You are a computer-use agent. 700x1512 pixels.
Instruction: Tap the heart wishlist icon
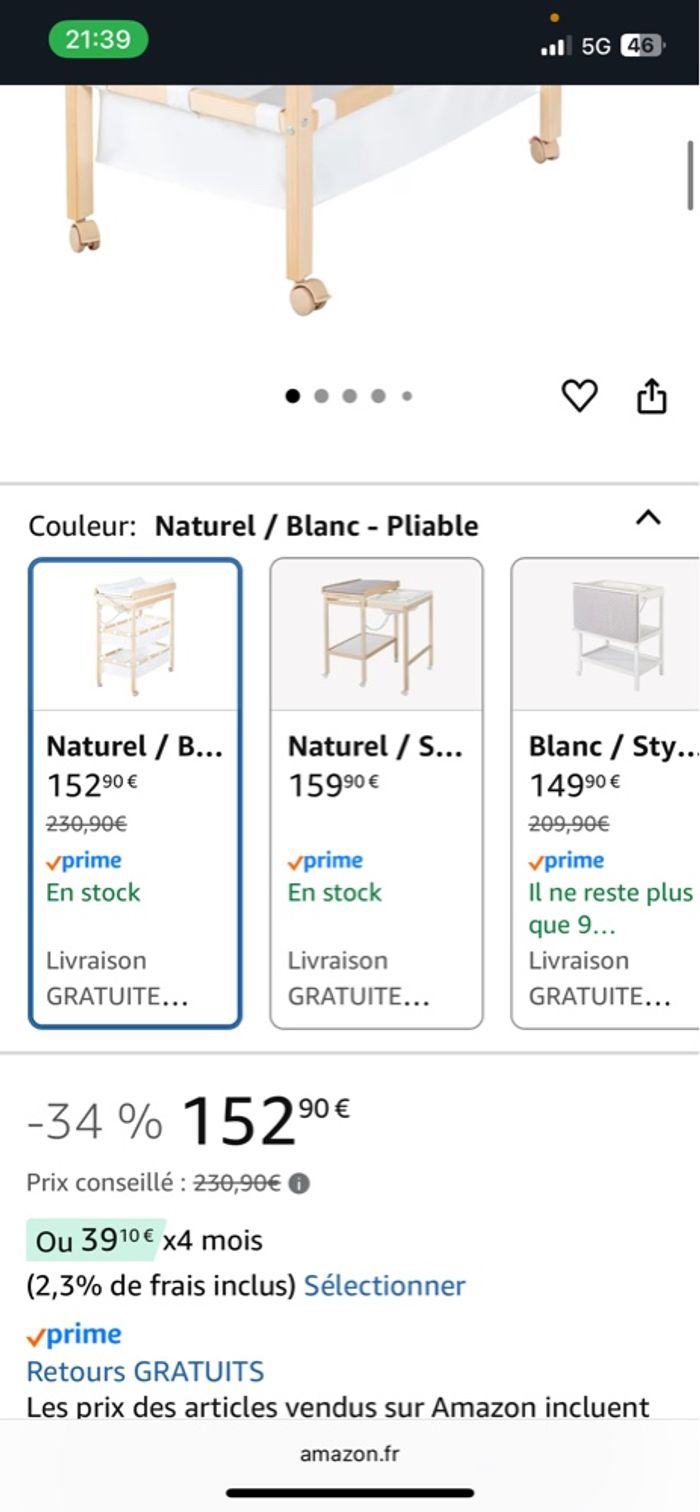pyautogui.click(x=579, y=396)
